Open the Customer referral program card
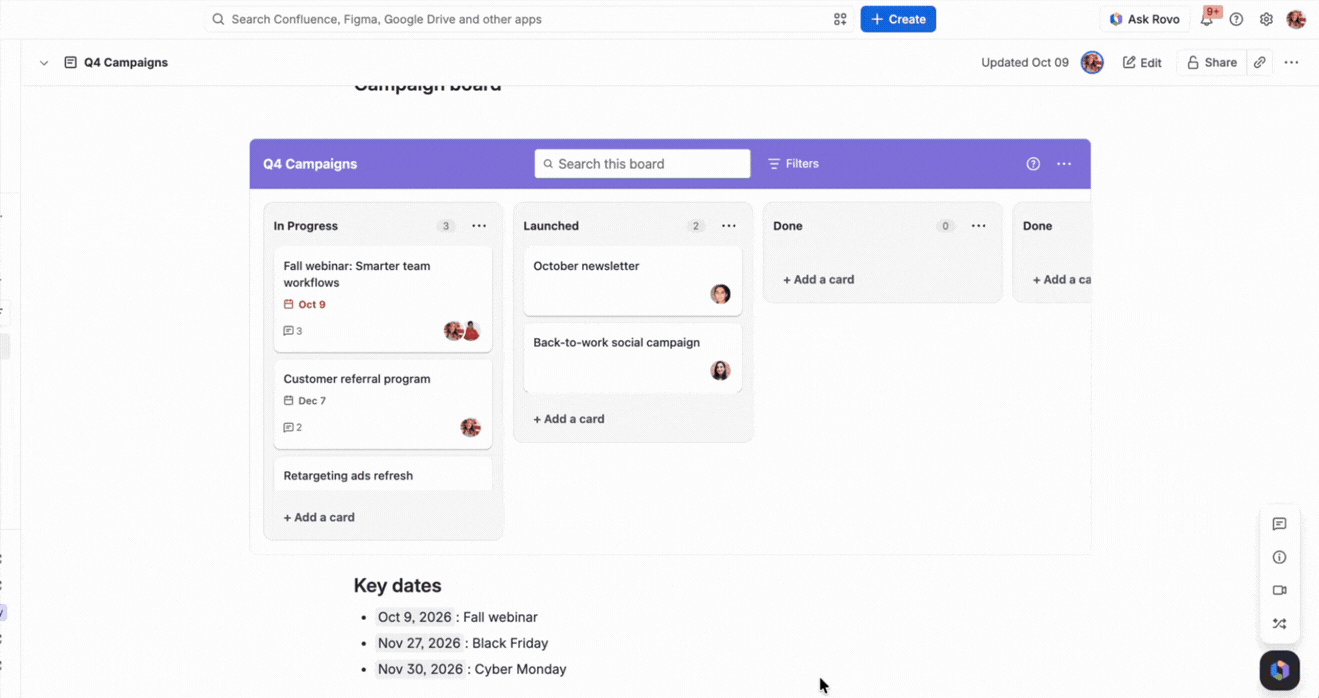 [x=383, y=404]
